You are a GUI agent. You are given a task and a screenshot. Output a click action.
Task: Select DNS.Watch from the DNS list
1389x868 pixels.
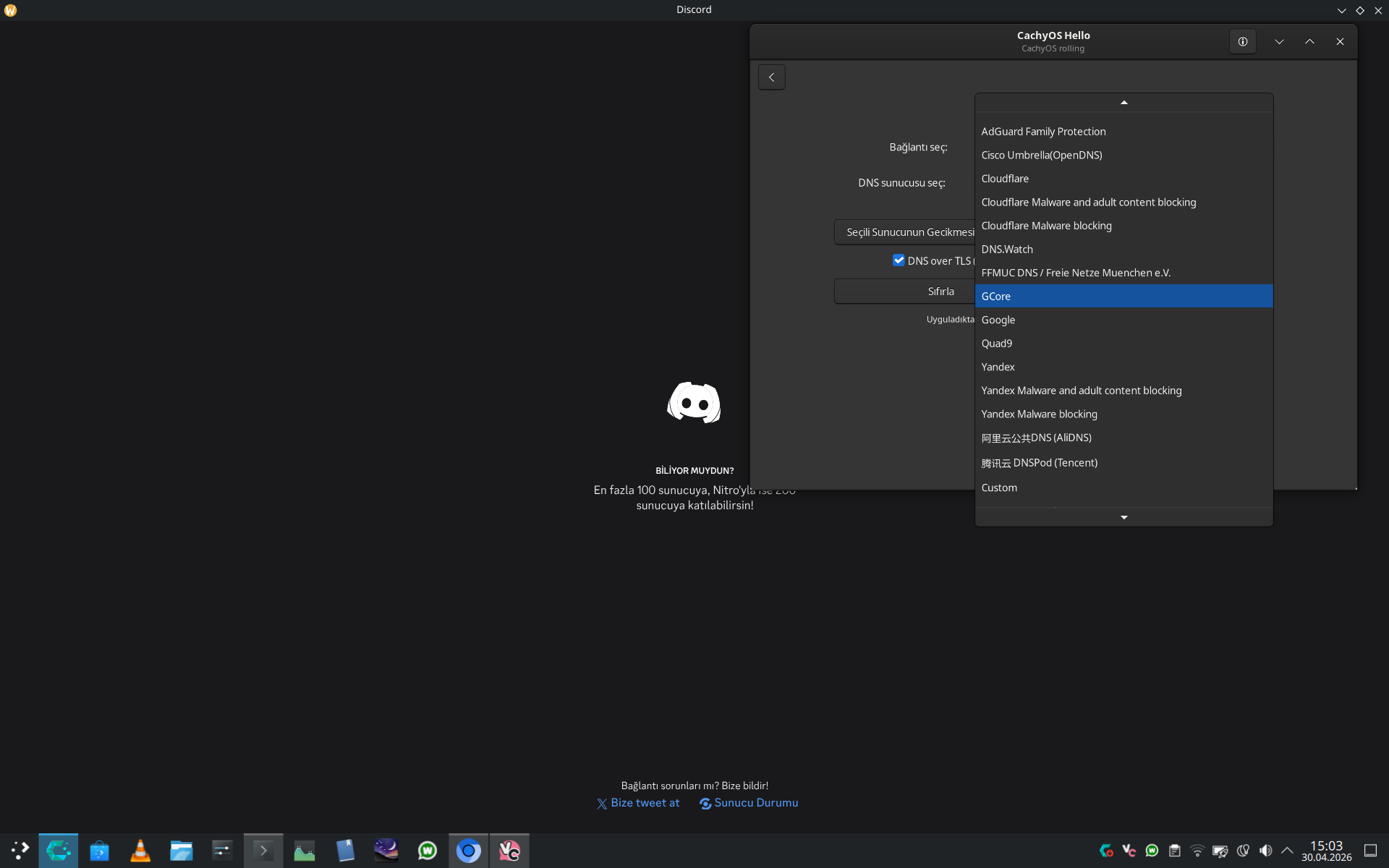(x=1123, y=250)
